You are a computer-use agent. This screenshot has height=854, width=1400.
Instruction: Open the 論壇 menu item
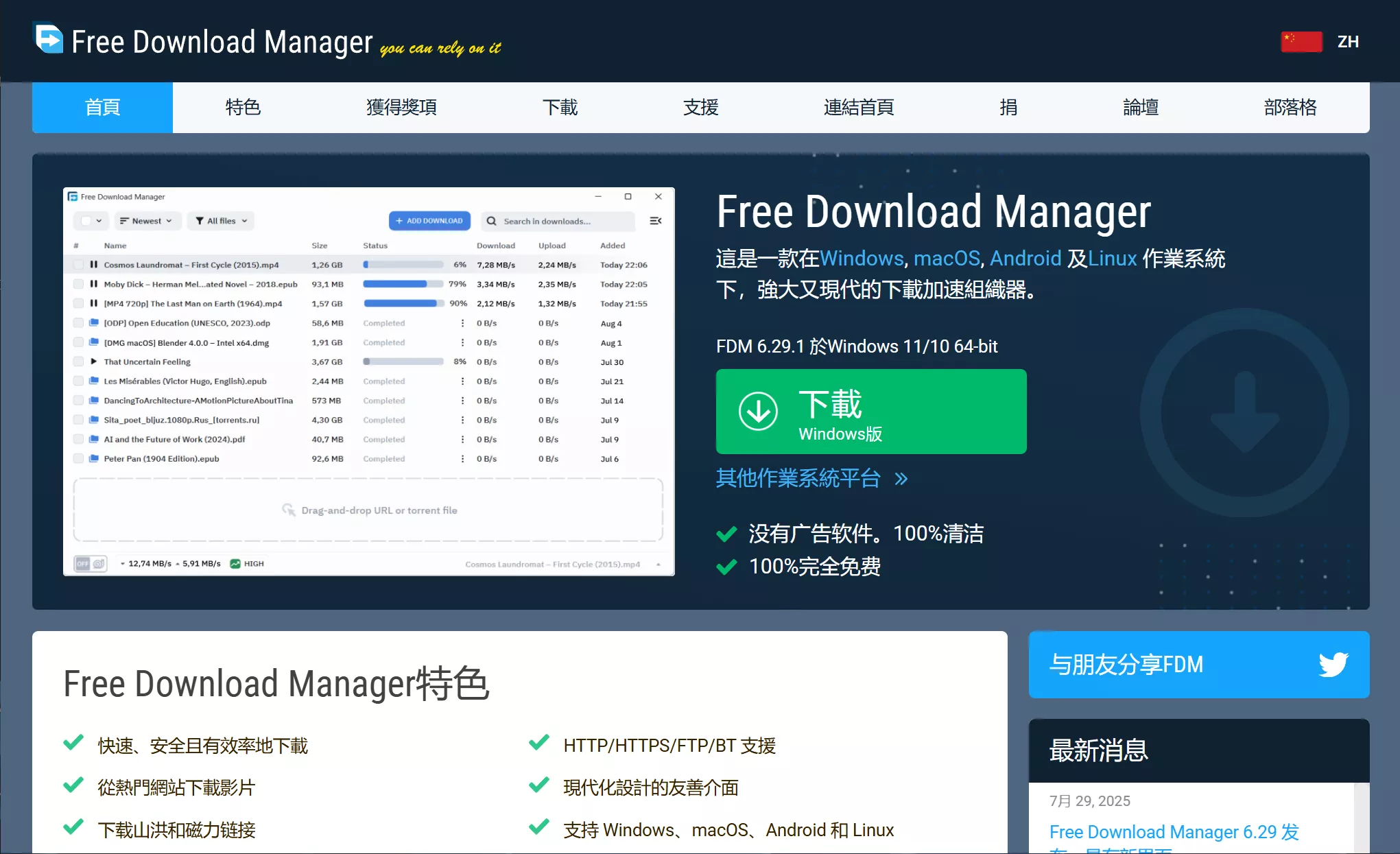tap(1140, 107)
